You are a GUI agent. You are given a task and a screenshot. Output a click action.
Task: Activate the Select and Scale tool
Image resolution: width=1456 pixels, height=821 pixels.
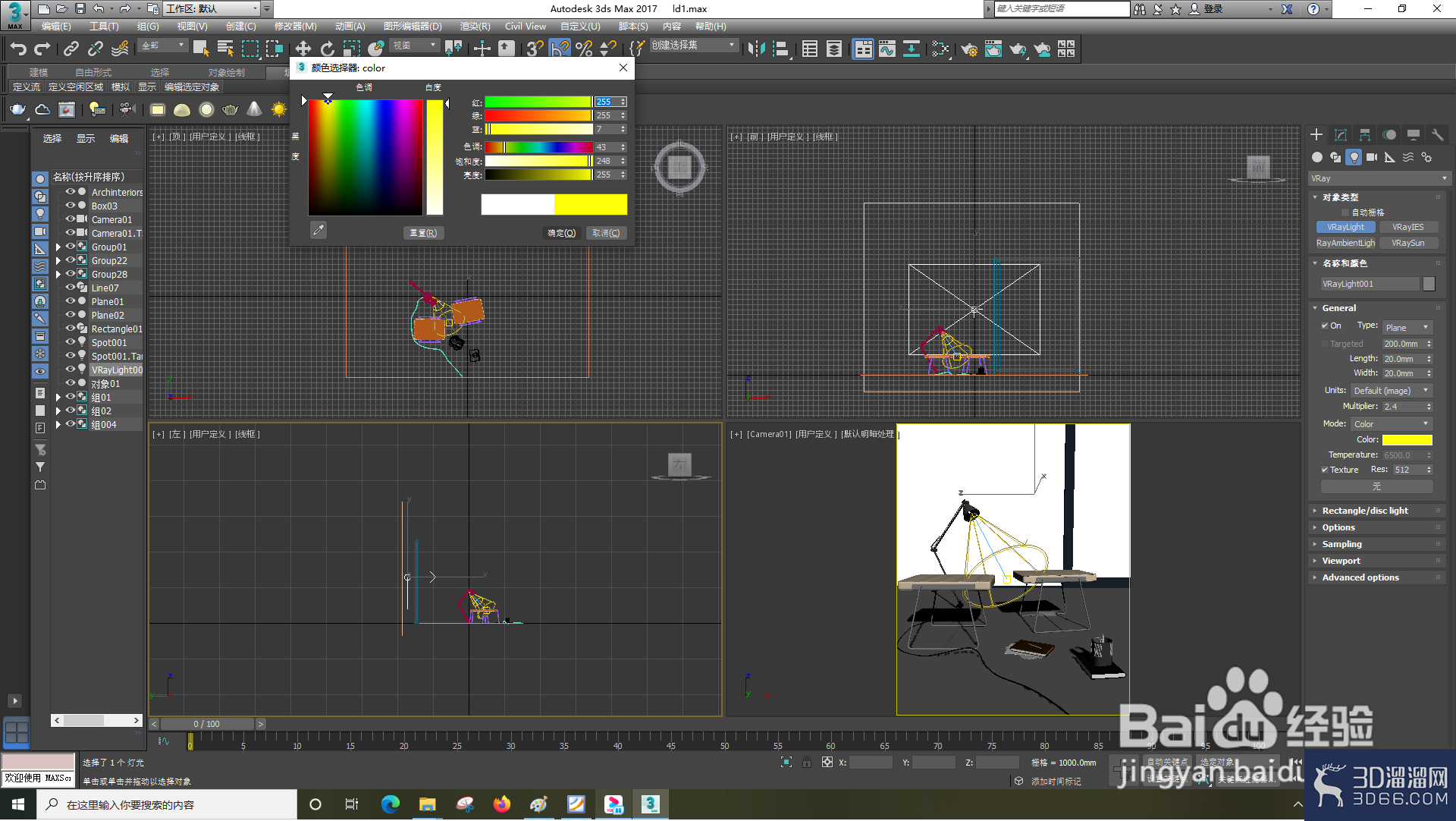click(352, 49)
